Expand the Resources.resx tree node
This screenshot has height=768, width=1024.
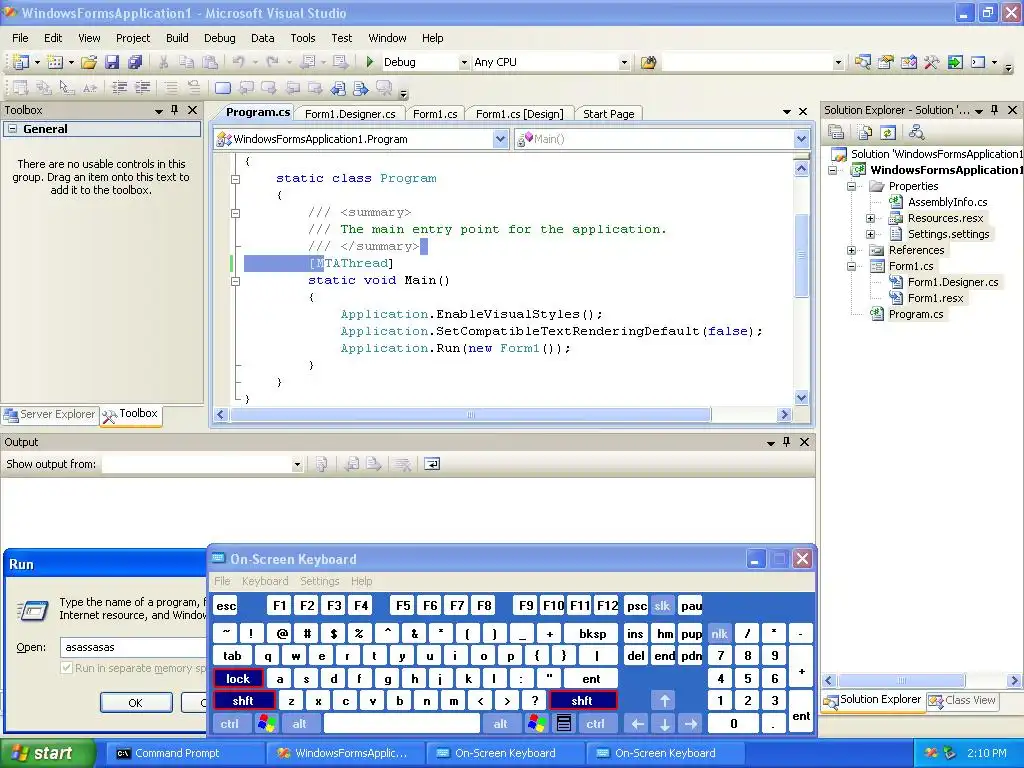click(x=871, y=218)
